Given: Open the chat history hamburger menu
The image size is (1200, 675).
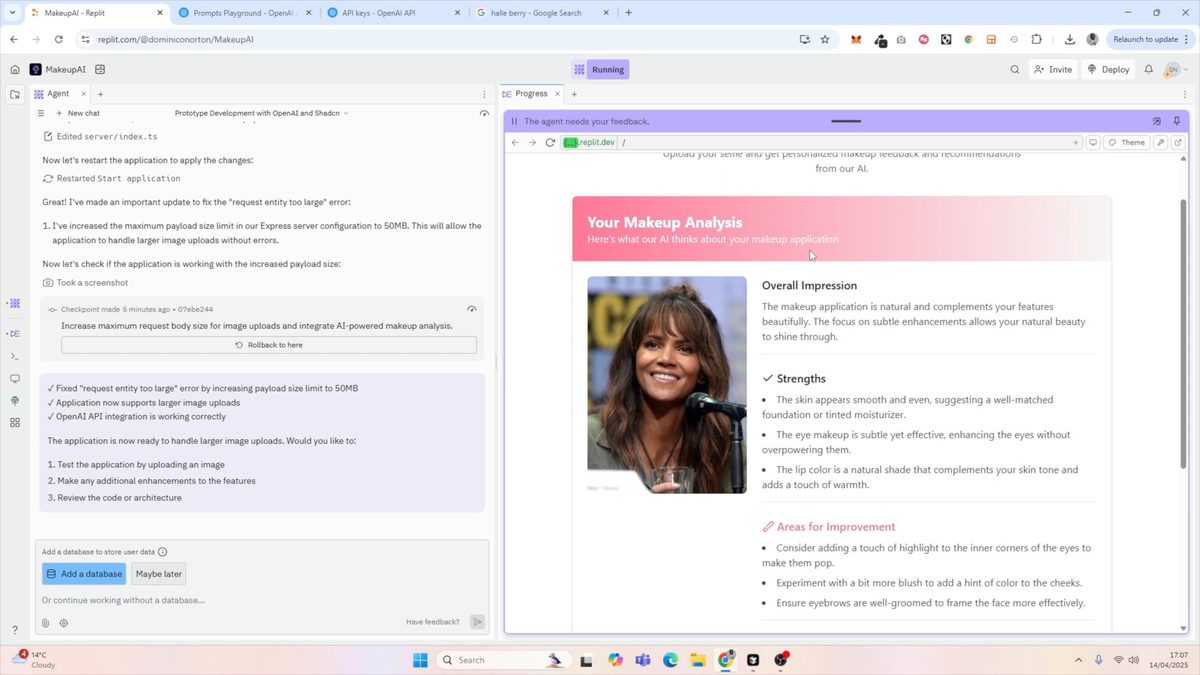Looking at the screenshot, I should tap(41, 113).
